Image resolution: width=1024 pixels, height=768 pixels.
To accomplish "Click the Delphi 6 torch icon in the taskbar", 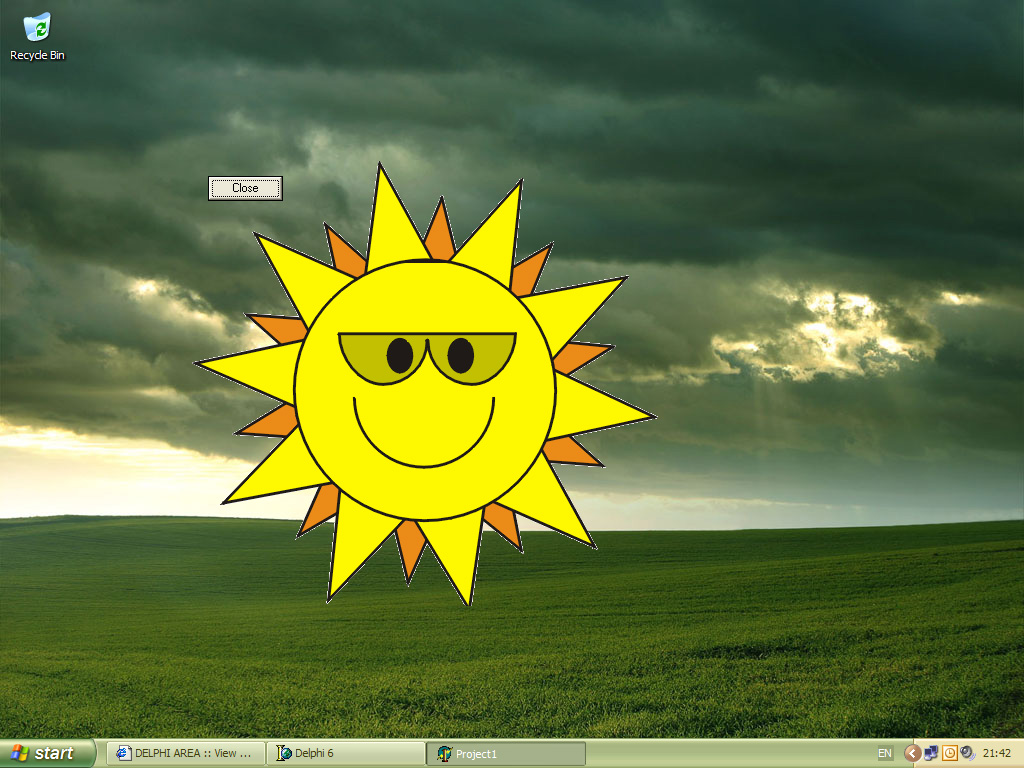I will pyautogui.click(x=284, y=753).
